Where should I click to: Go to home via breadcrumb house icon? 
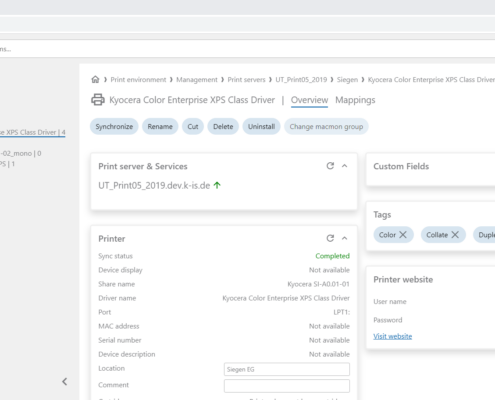95,80
